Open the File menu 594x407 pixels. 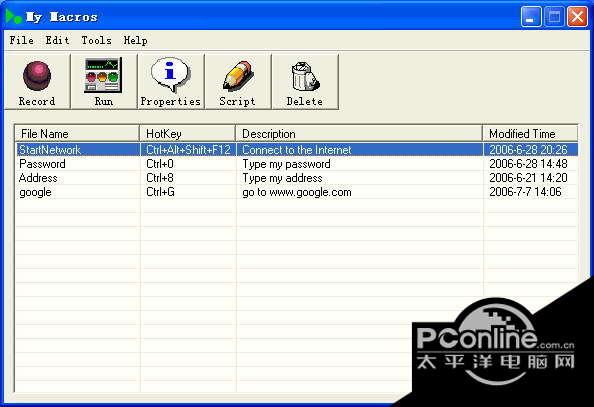(x=22, y=40)
